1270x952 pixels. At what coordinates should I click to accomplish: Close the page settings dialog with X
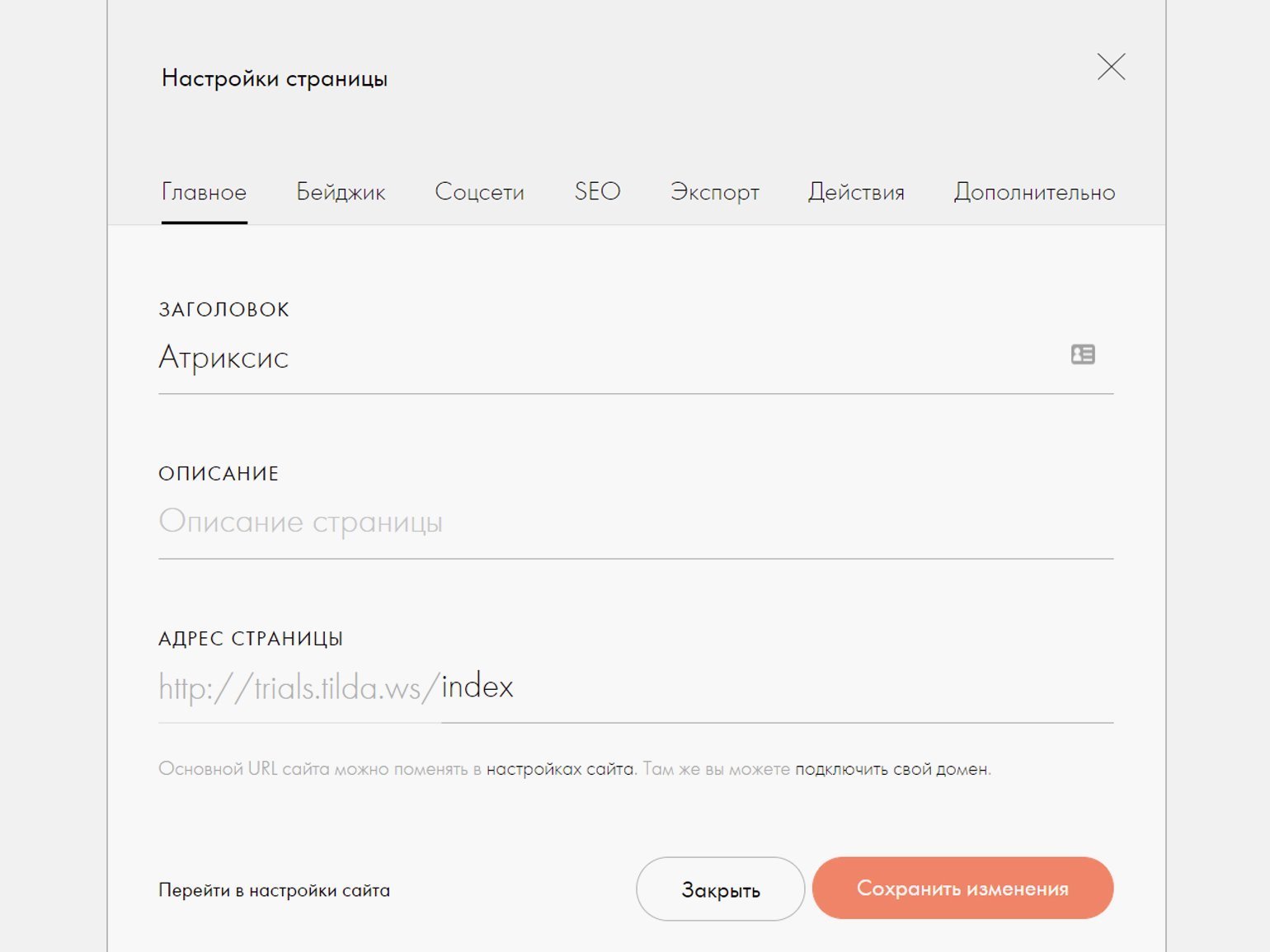[1111, 67]
